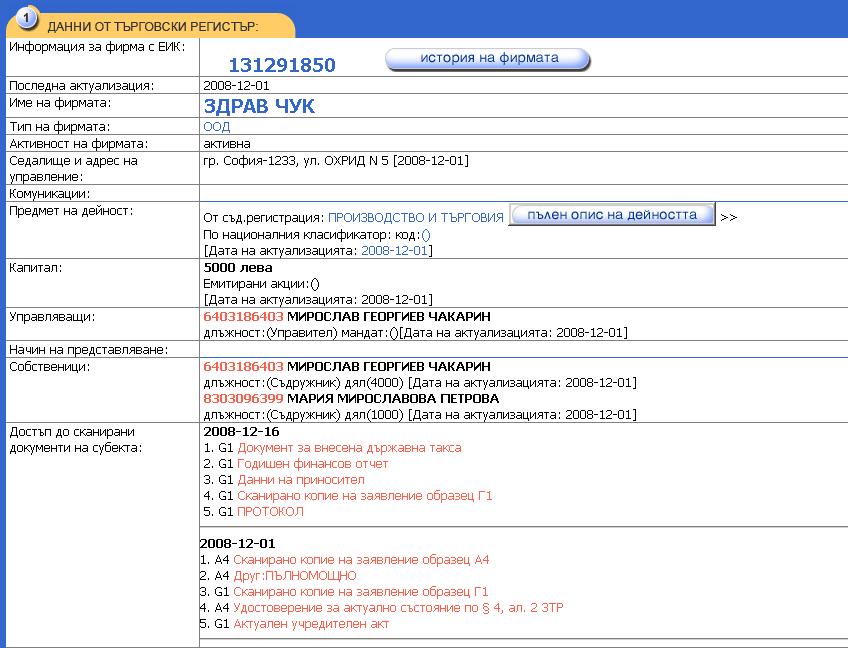Click the Тип на фирмата label
This screenshot has width=848, height=648.
[59, 127]
